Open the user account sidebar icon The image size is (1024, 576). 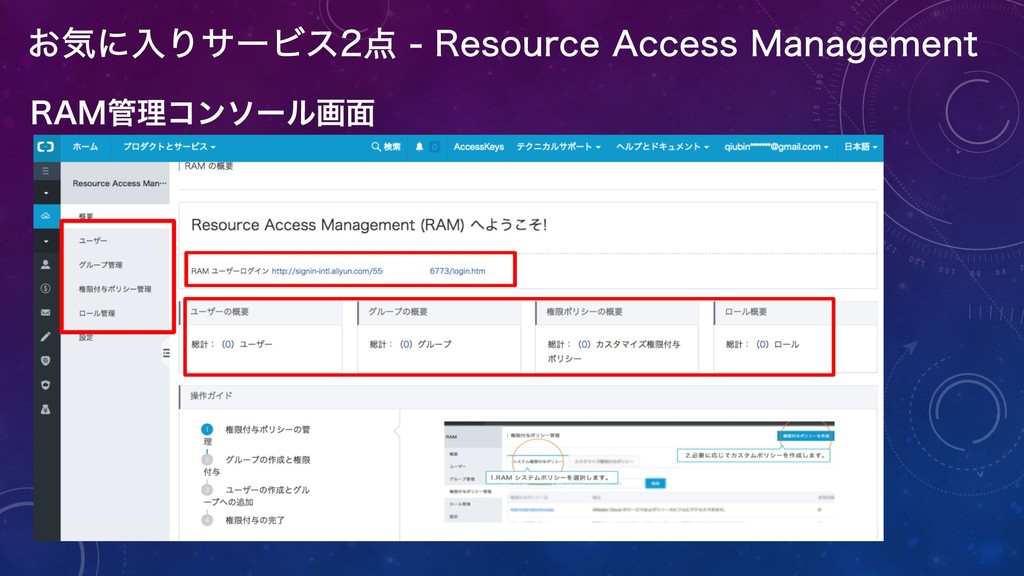[46, 264]
